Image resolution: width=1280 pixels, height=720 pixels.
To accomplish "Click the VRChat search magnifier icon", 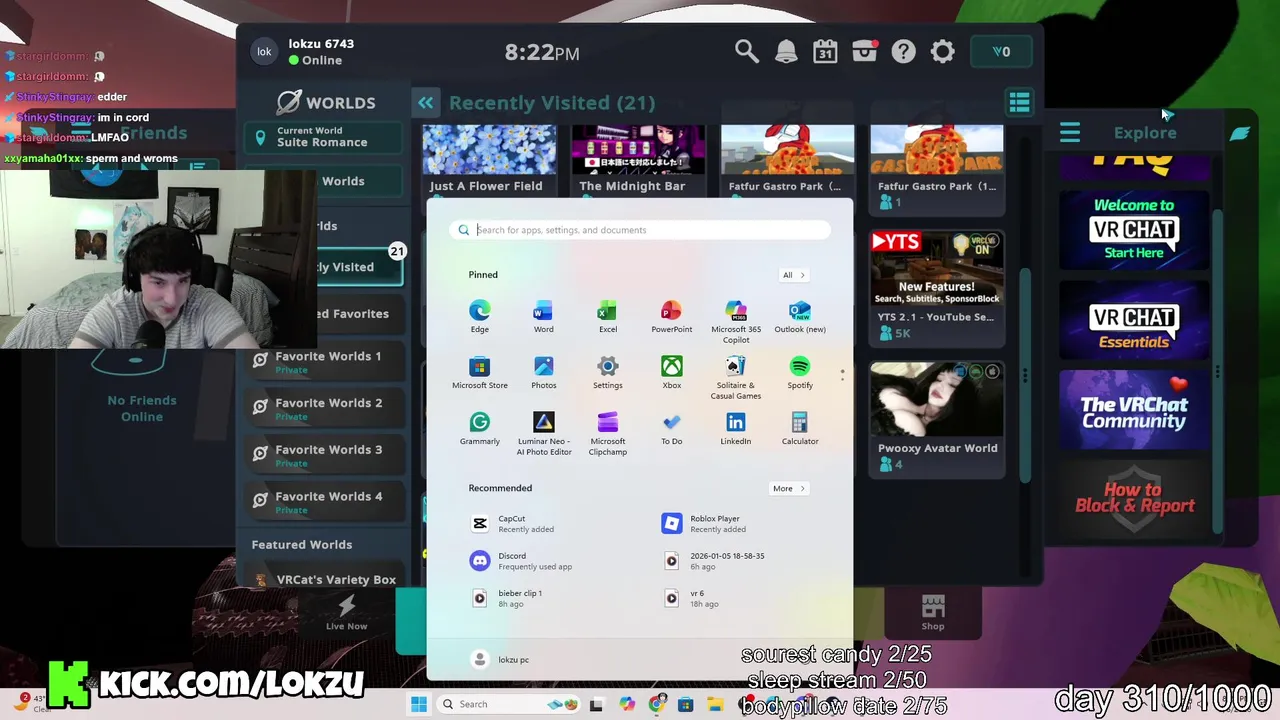I will pyautogui.click(x=746, y=51).
